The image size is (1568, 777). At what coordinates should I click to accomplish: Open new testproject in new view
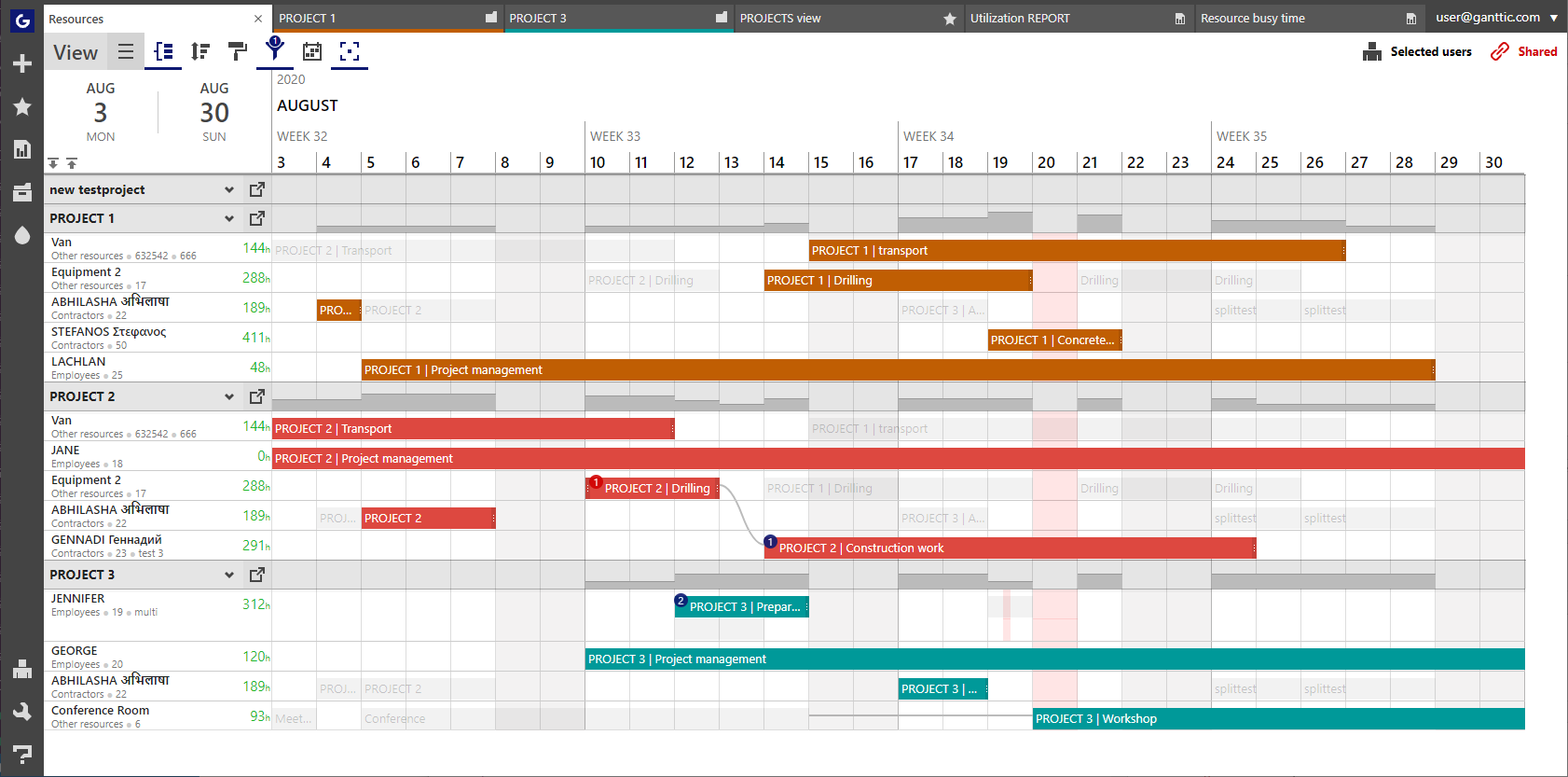pos(257,189)
